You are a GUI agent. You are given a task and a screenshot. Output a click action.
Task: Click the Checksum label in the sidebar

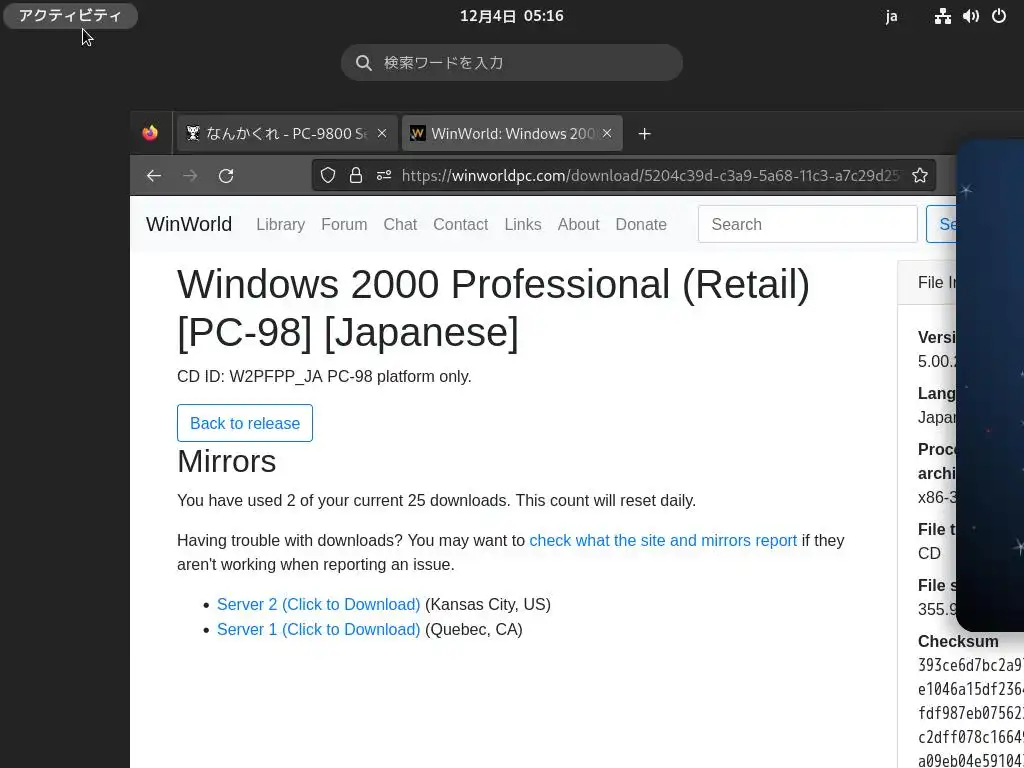[958, 641]
